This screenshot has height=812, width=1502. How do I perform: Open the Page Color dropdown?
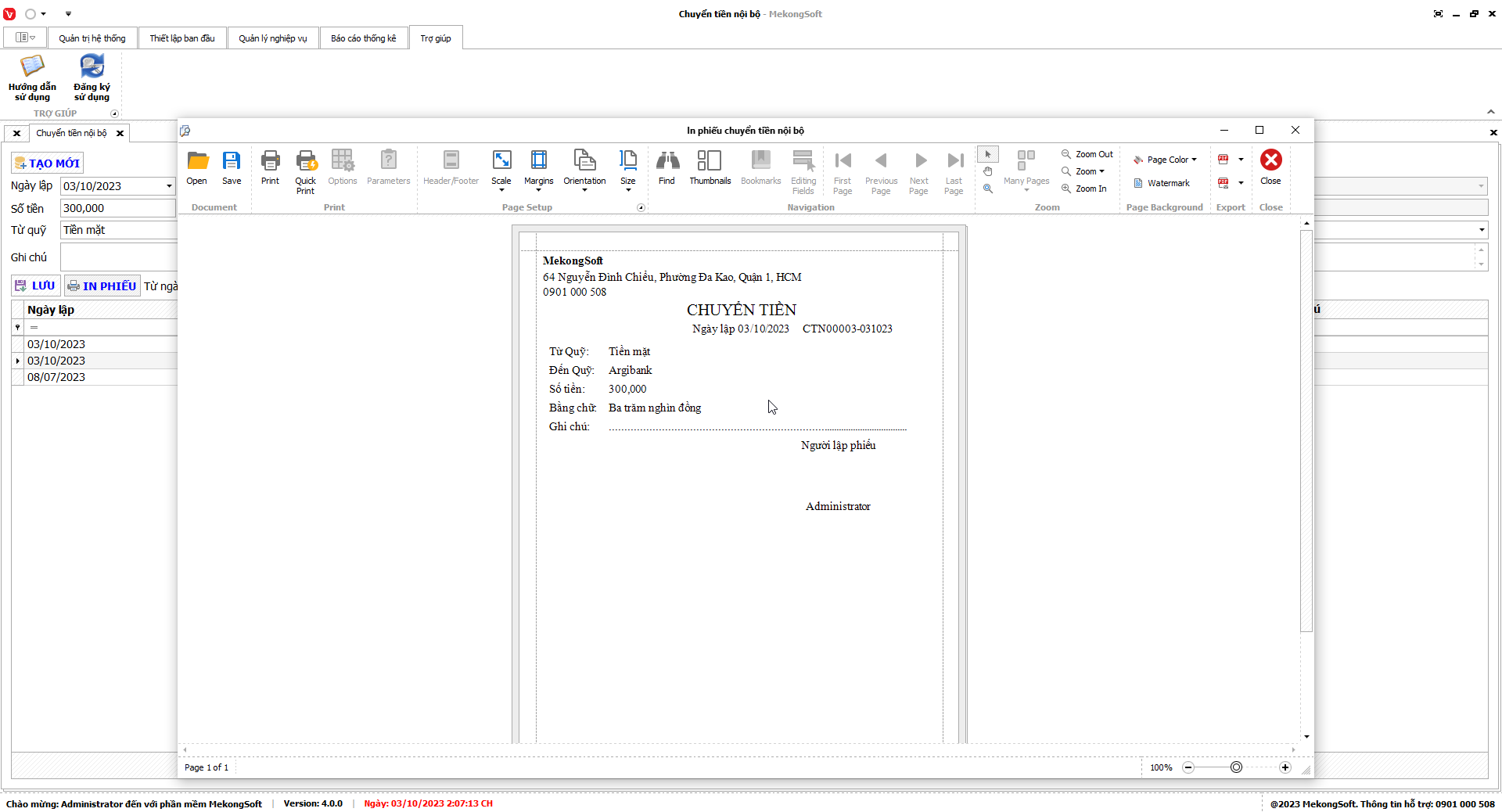(1165, 160)
